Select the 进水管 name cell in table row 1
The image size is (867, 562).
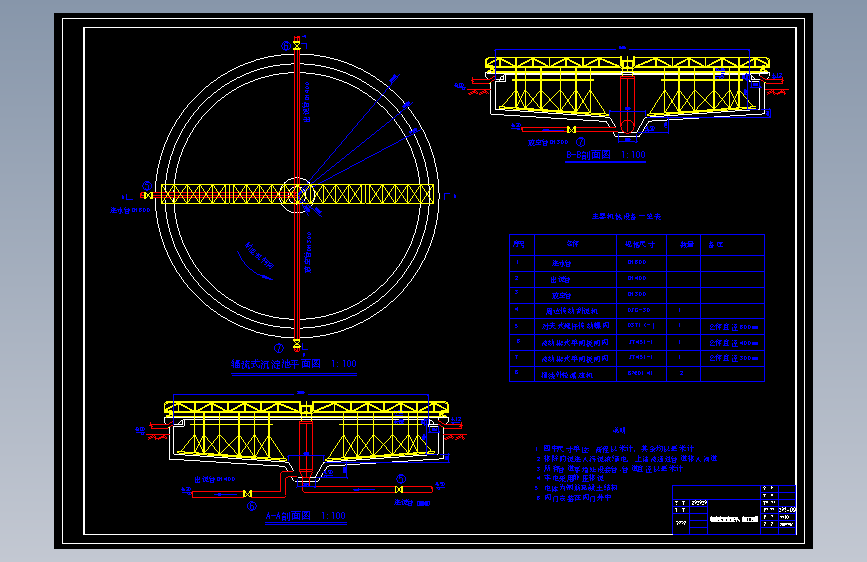(x=575, y=263)
